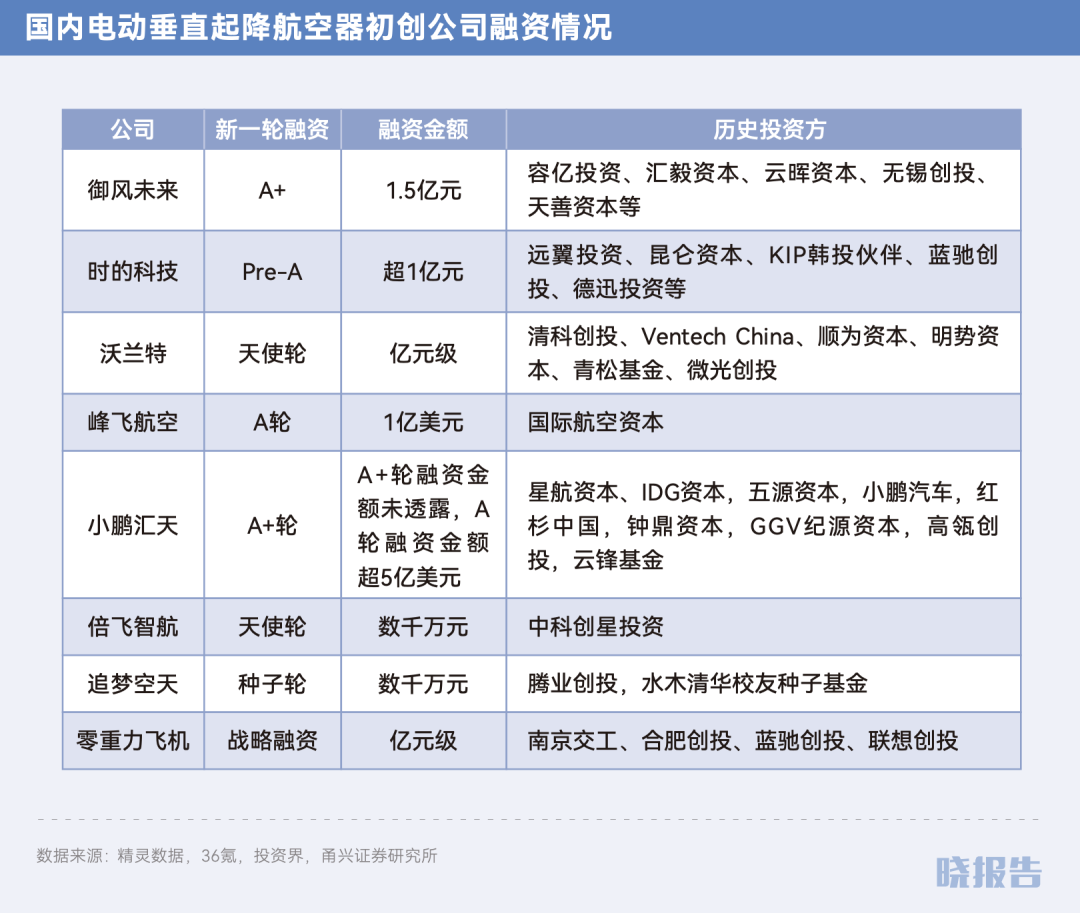Select the 中科创星投资 investor cell
Image resolution: width=1080 pixels, height=913 pixels.
[x=596, y=627]
